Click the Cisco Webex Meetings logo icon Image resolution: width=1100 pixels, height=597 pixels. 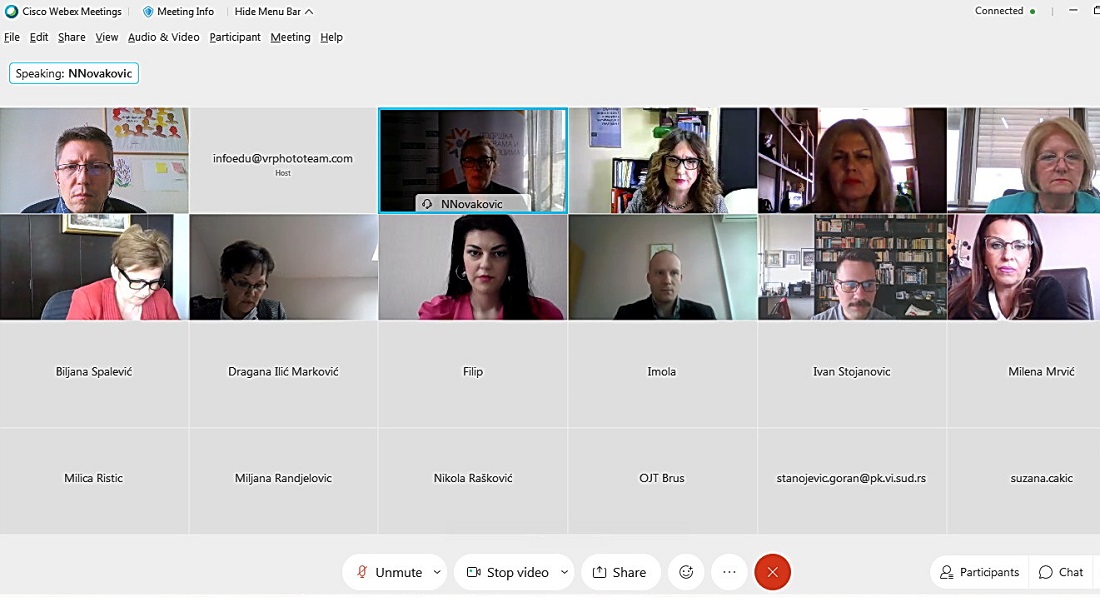point(11,11)
